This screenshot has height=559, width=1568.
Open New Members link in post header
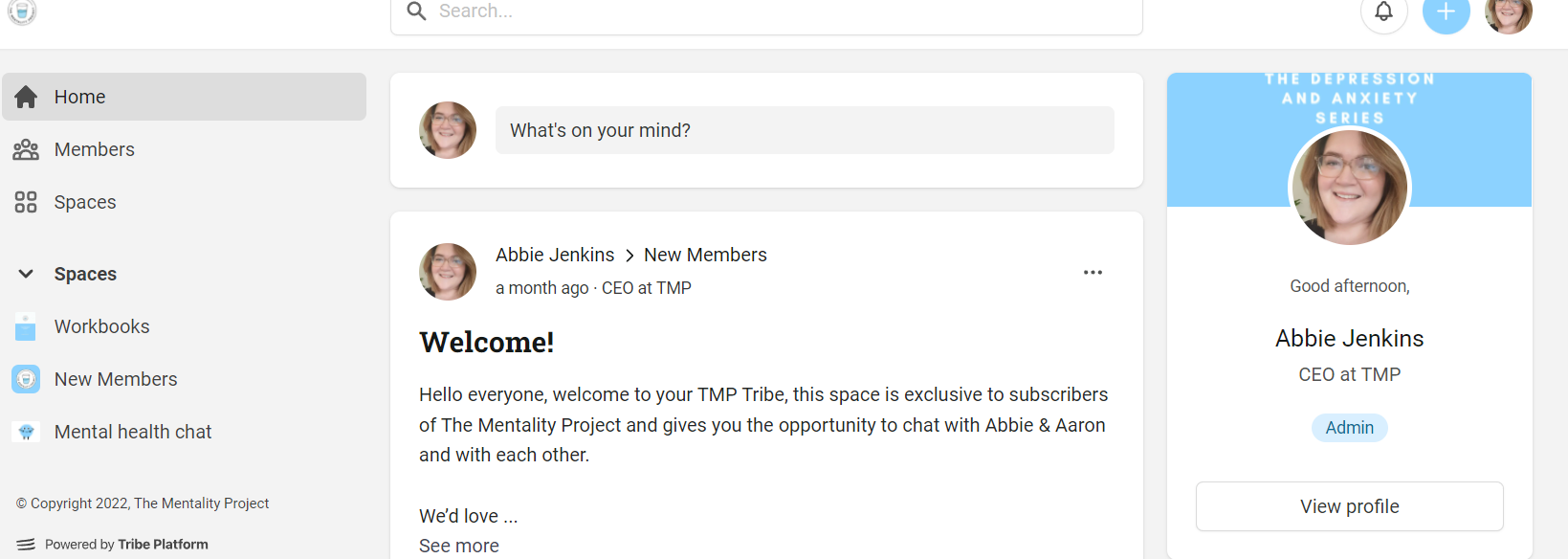point(705,255)
